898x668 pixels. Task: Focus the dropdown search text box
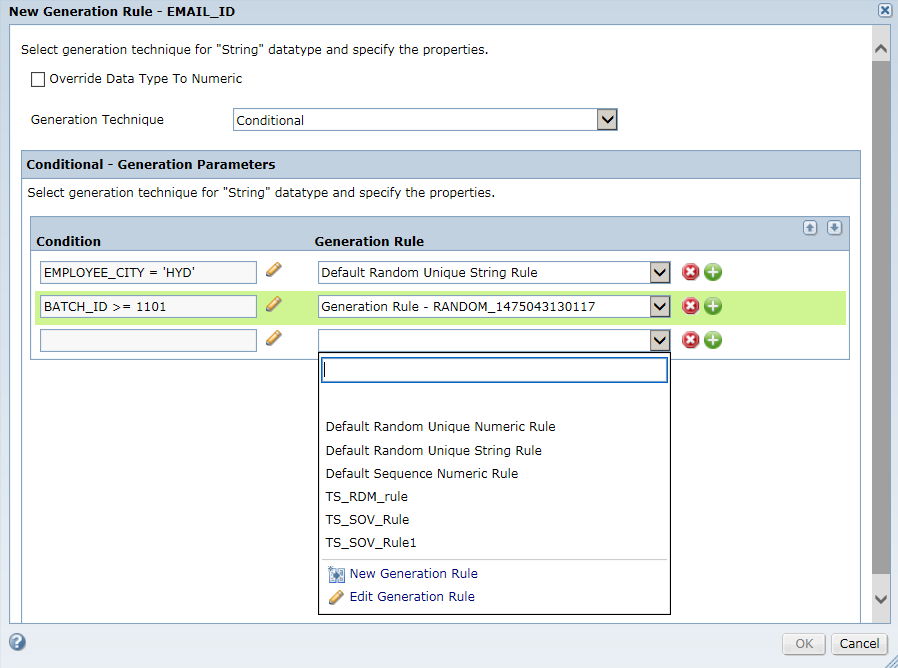[x=494, y=370]
